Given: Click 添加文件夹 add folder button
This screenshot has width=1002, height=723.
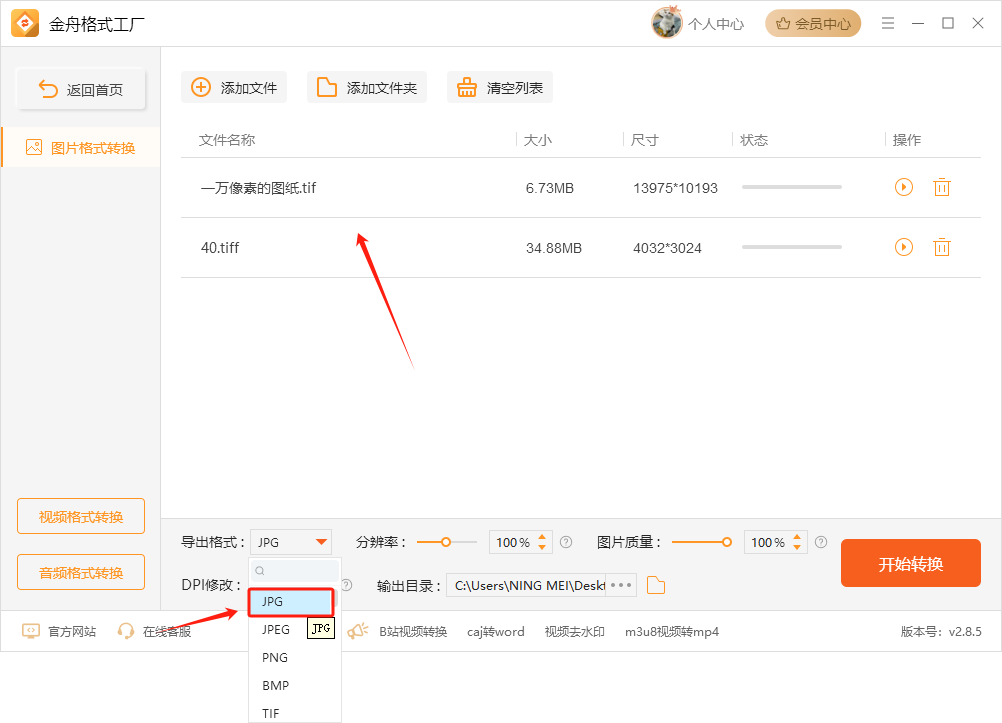Looking at the screenshot, I should pos(367,88).
